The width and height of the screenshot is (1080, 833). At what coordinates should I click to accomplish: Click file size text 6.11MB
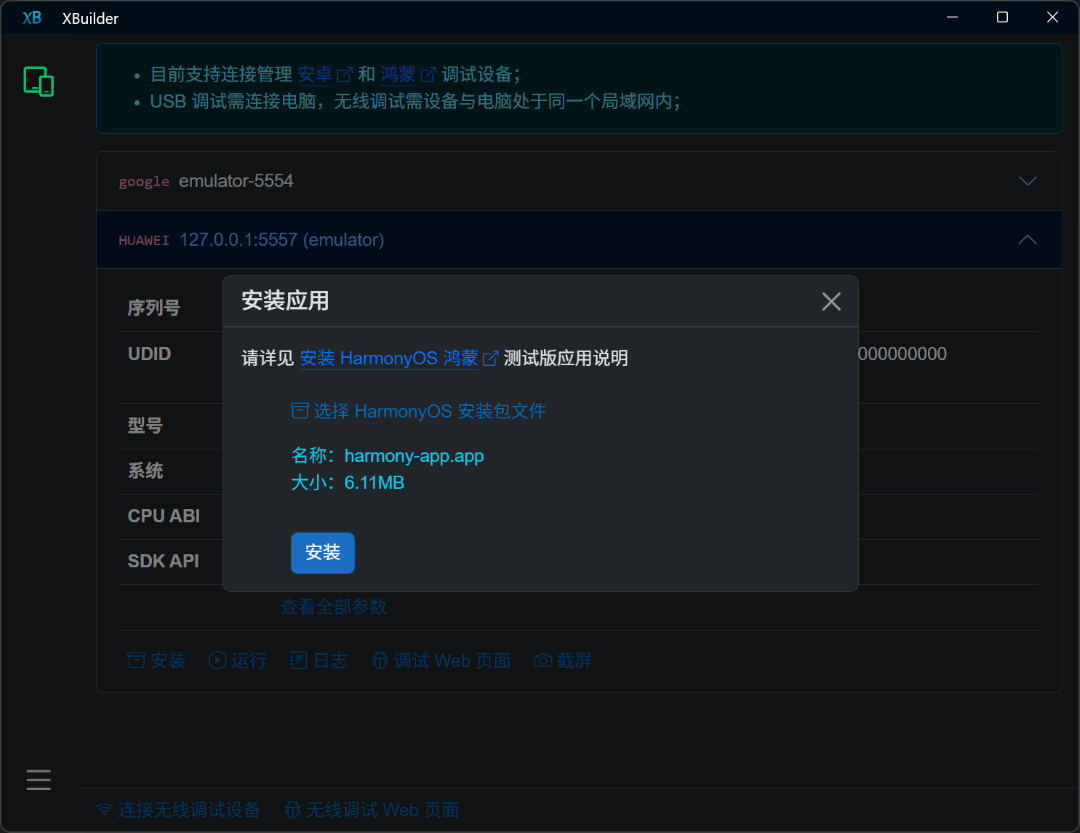(x=374, y=483)
